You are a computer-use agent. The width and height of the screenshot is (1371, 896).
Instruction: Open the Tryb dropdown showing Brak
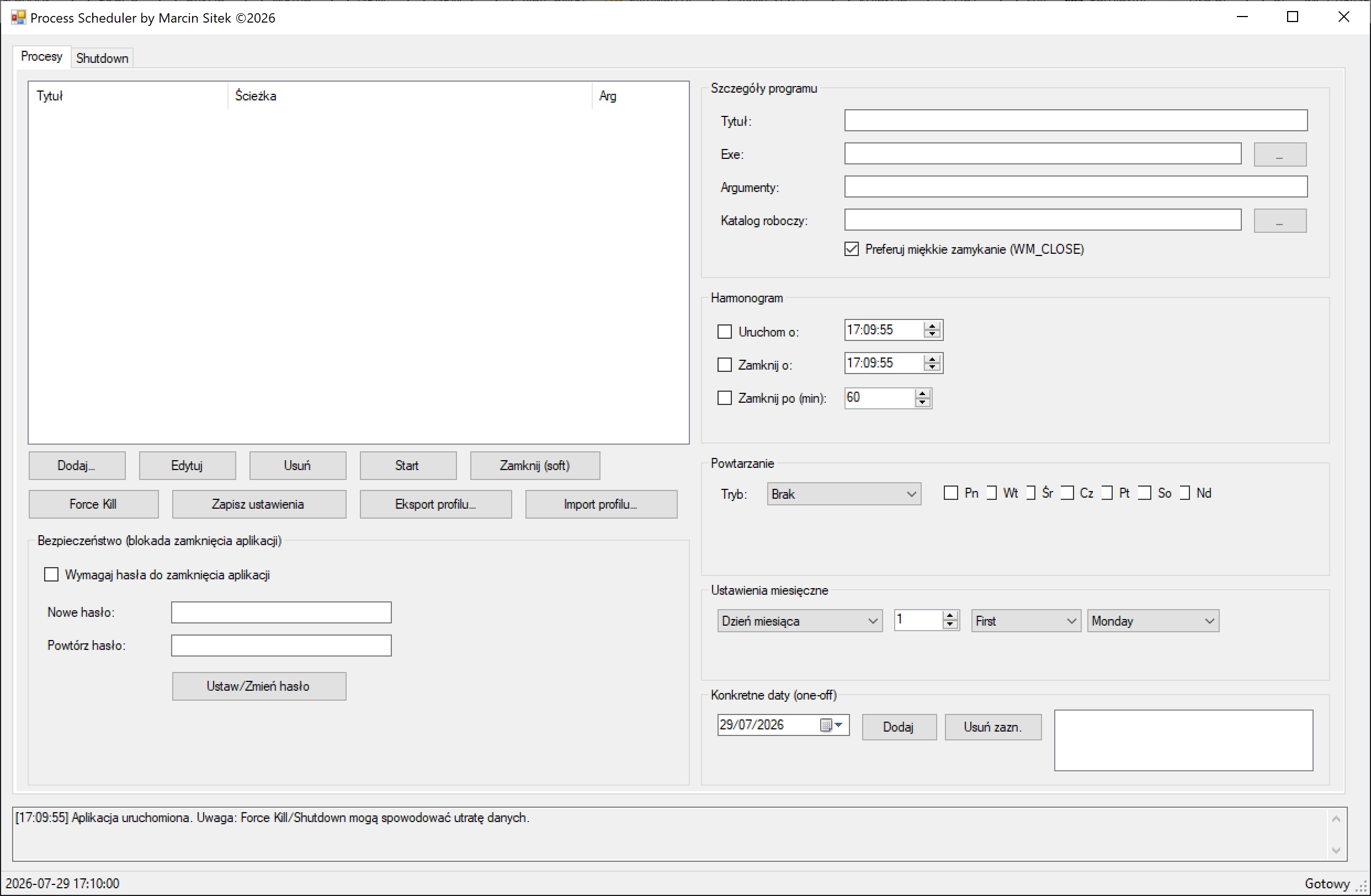(x=844, y=494)
